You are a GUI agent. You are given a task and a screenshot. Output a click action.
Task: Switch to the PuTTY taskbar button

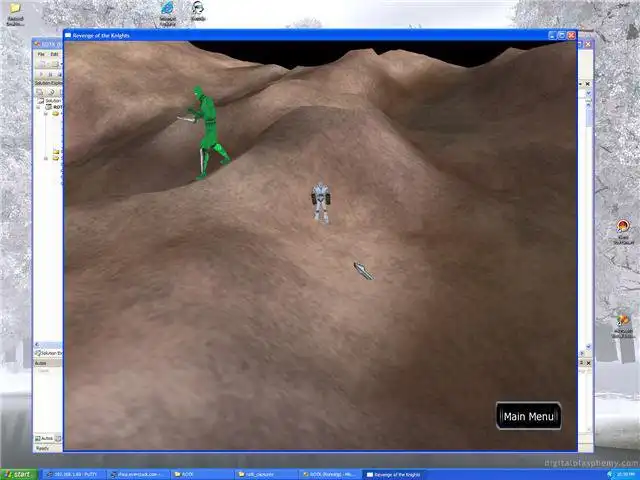[x=72, y=474]
